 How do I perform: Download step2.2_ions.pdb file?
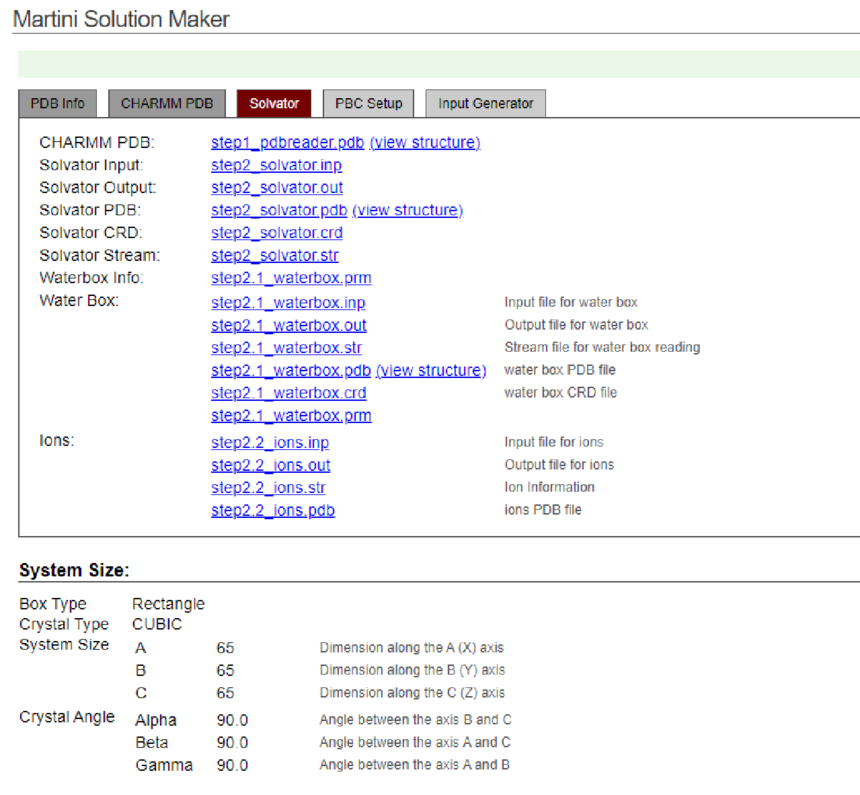[x=272, y=510]
